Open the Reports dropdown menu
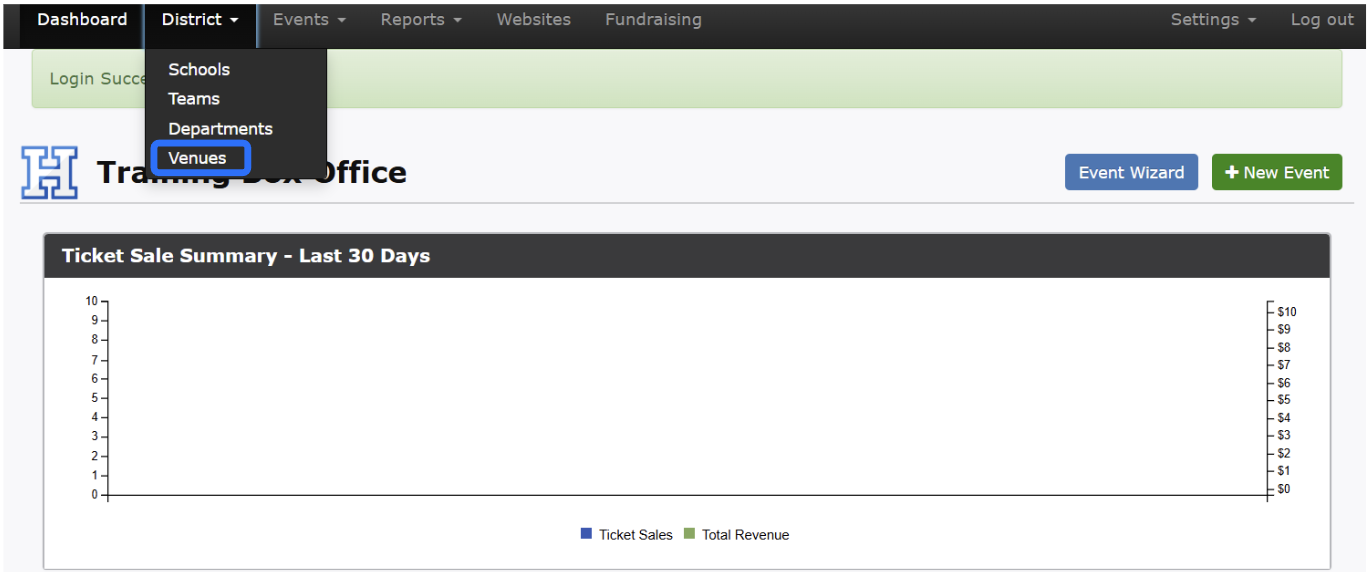The width and height of the screenshot is (1367, 572). coord(420,20)
